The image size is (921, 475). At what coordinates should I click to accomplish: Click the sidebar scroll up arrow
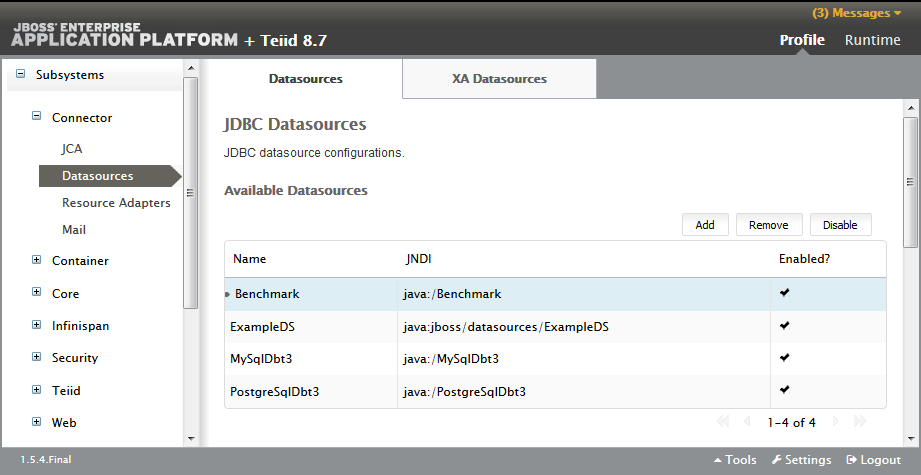click(190, 68)
